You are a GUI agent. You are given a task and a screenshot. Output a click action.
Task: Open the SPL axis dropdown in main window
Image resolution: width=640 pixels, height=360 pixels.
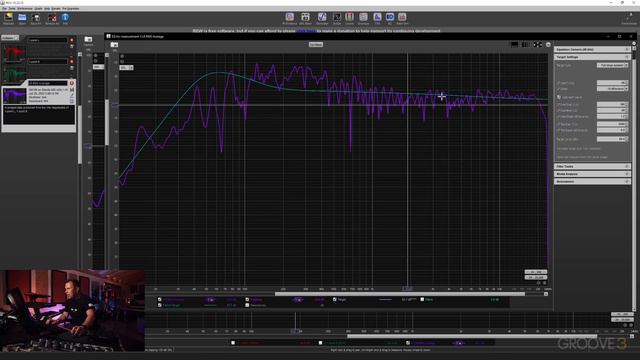point(98,67)
